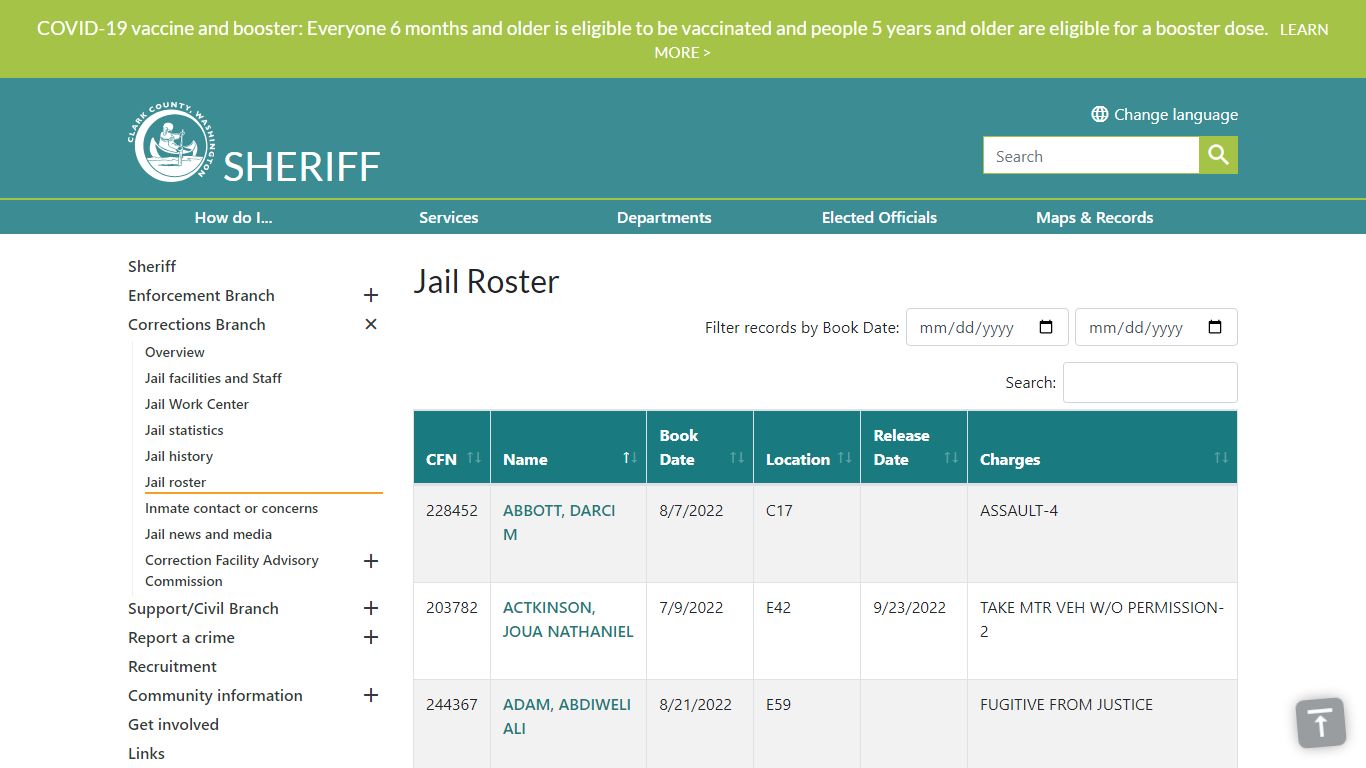
Task: Open Corrections Branch sidebar link
Action: 197,324
